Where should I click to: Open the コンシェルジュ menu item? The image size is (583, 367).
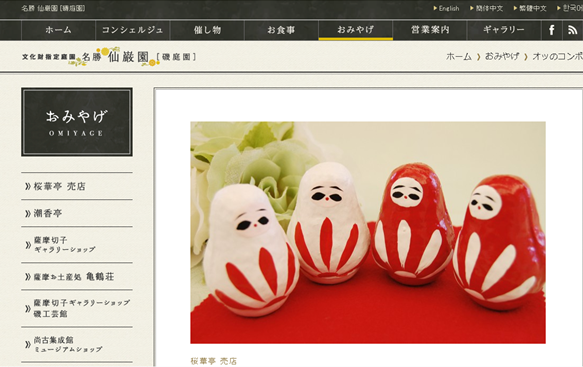133,30
